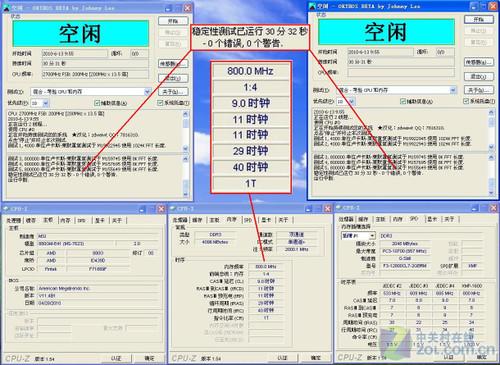
Task: Click the ORTHOS icon in right window title bar
Action: tap(312, 6)
